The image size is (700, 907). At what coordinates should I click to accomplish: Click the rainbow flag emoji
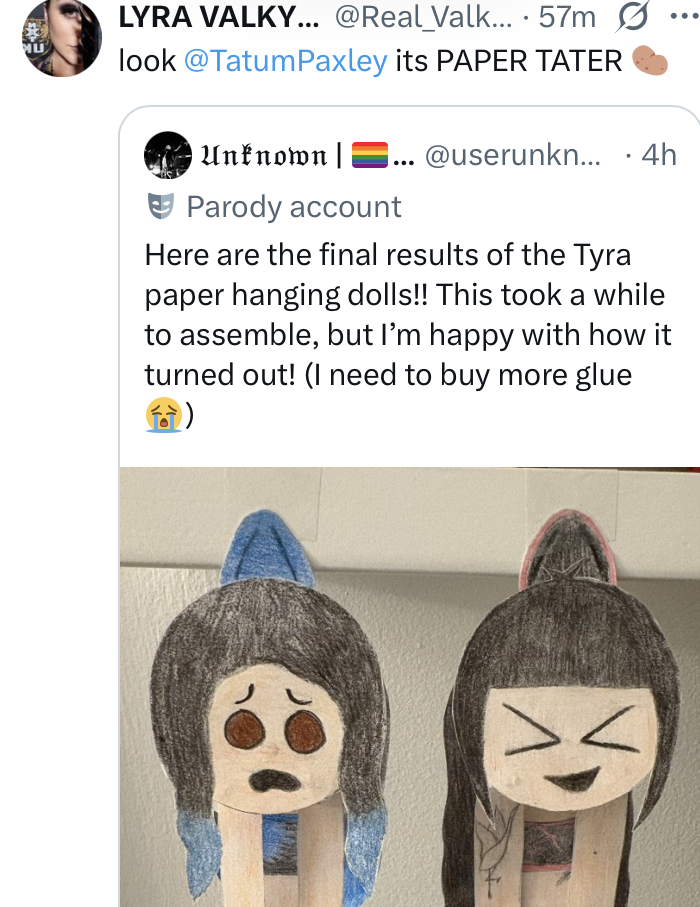370,155
